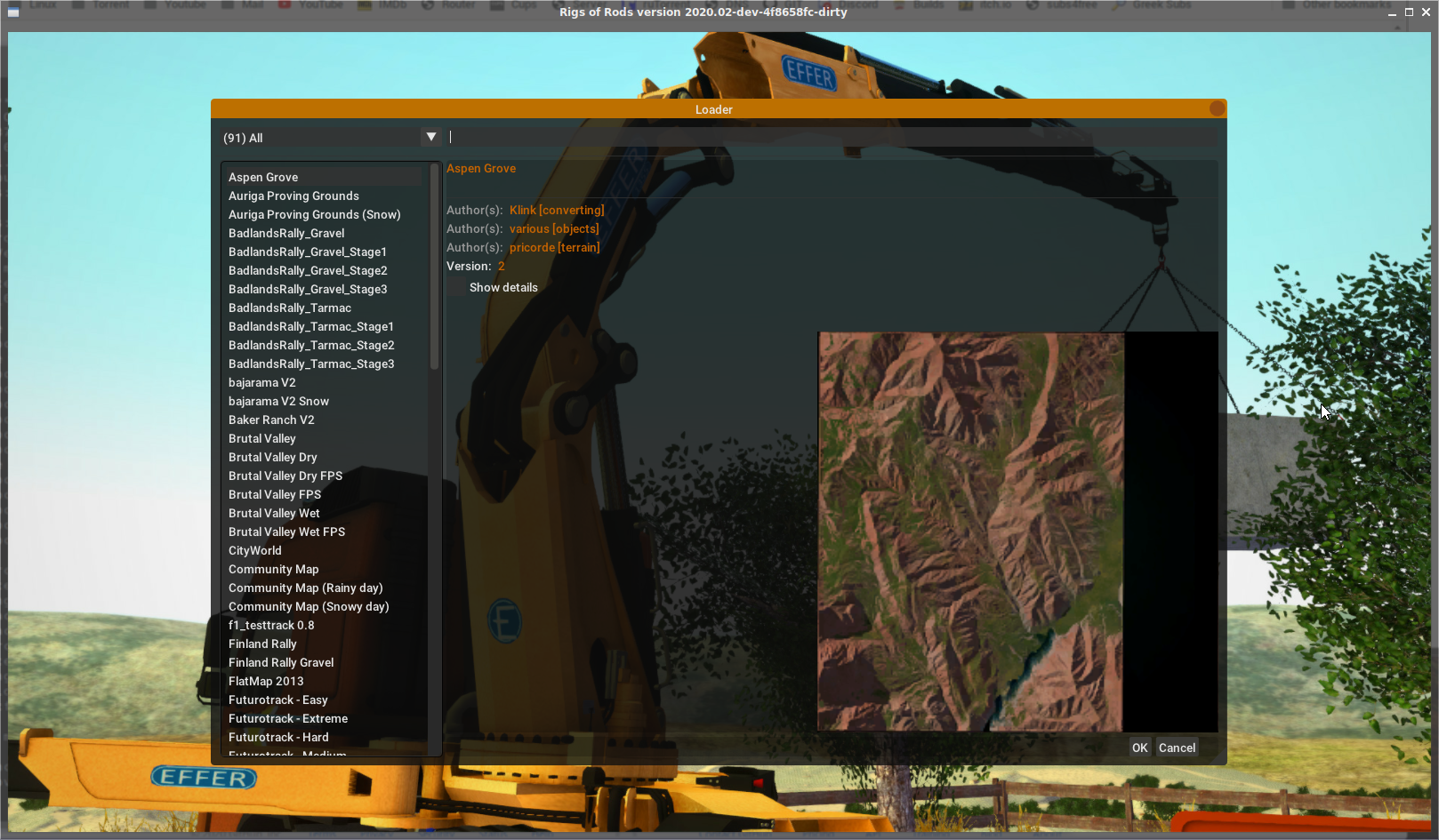Select Futurotrack - Easy terrain
1439x840 pixels.
point(325,700)
